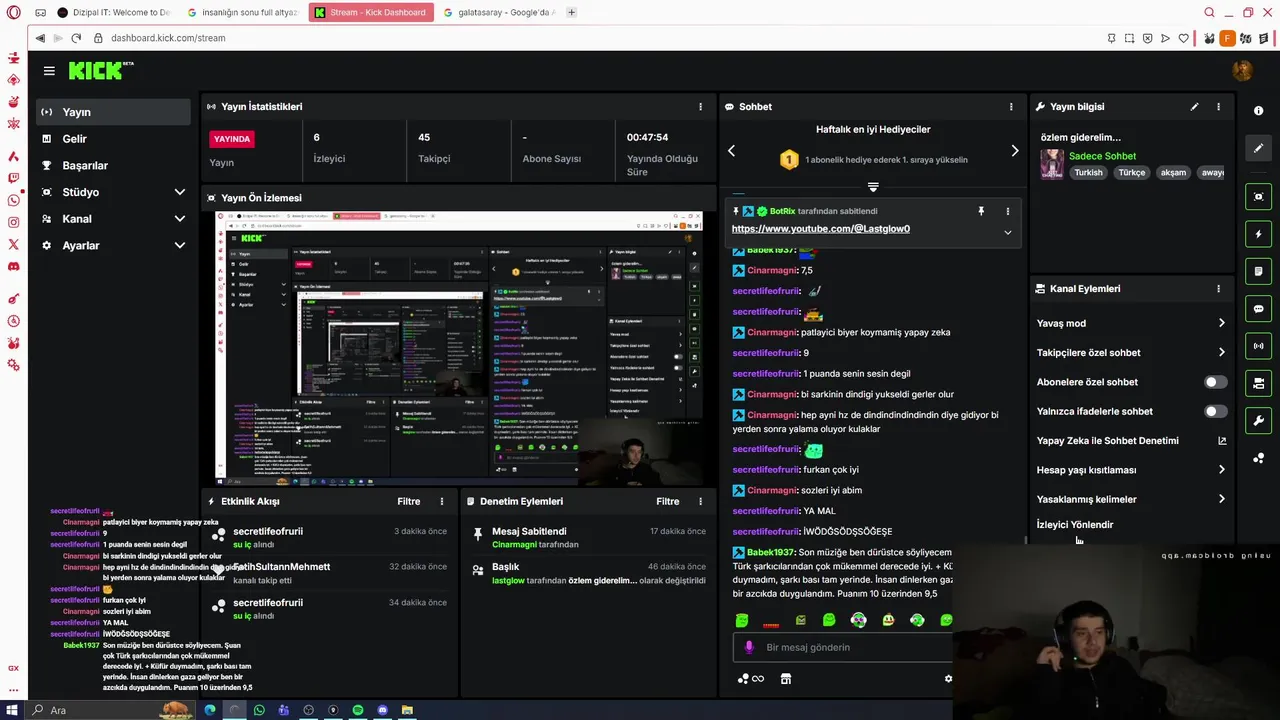Screen dimensions: 1280x720
Task: Open Takipçilere özel sohbet chevron
Action: [1221, 352]
